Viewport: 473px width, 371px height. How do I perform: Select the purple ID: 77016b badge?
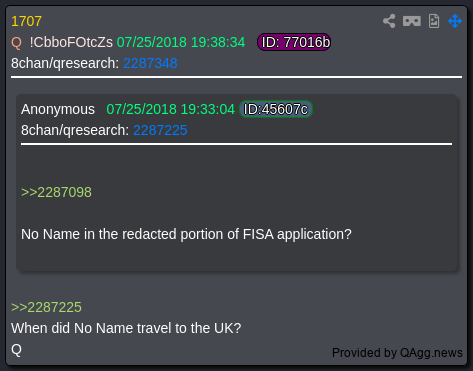(x=294, y=42)
